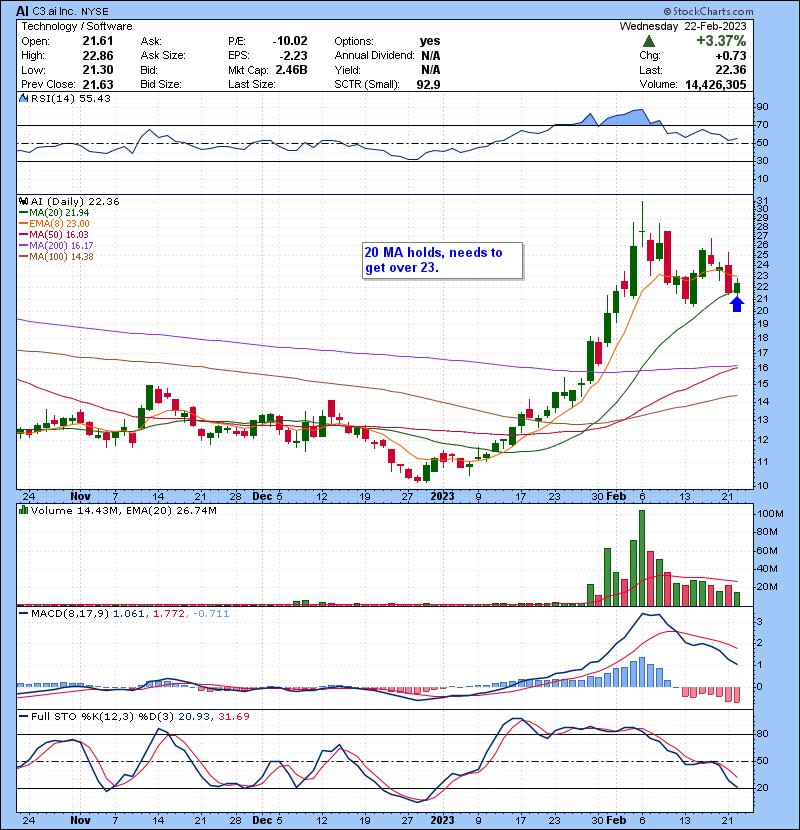Click the 2023 label on the bottom date axis
The width and height of the screenshot is (800, 830).
tap(443, 820)
